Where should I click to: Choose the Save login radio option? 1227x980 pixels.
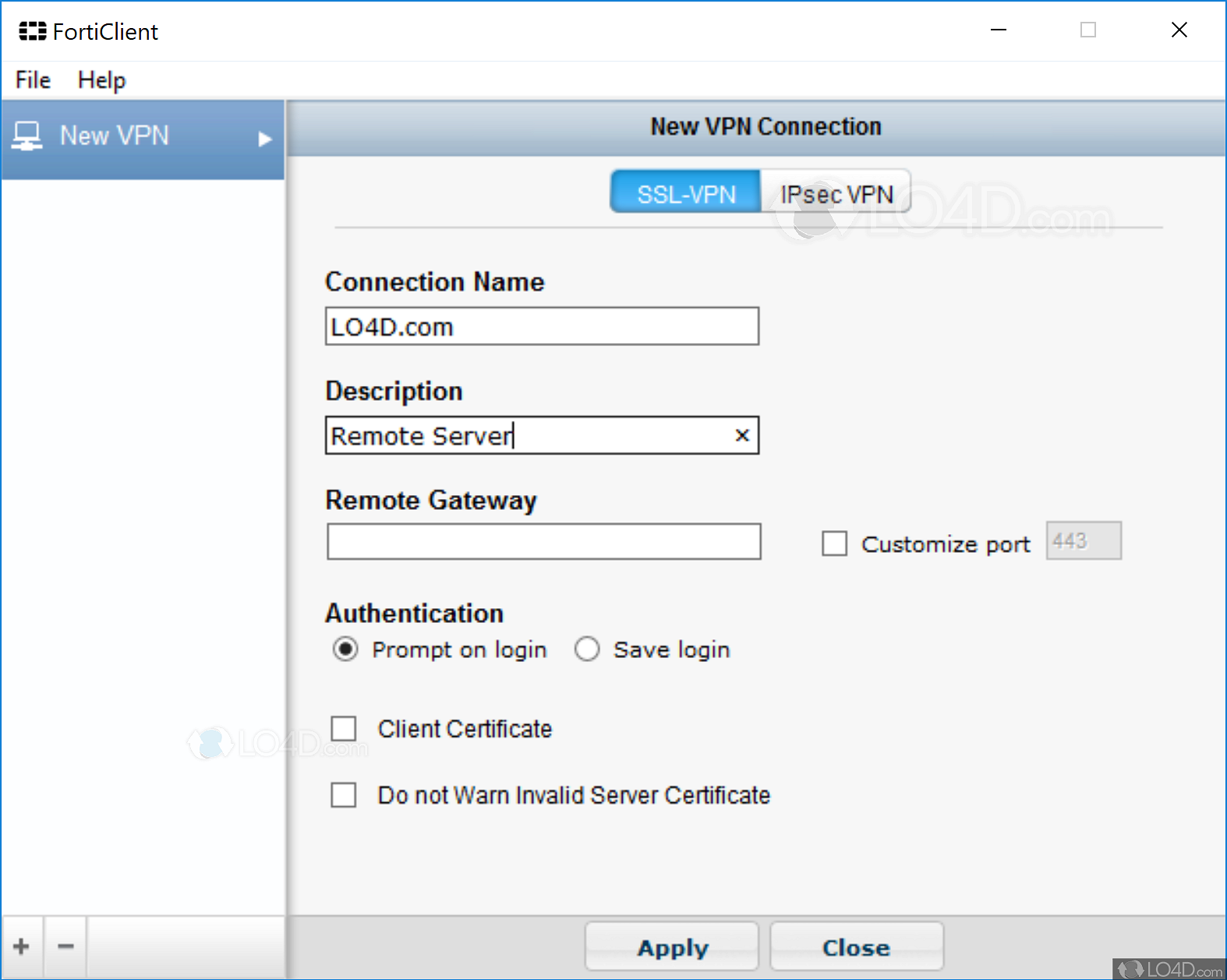[587, 649]
